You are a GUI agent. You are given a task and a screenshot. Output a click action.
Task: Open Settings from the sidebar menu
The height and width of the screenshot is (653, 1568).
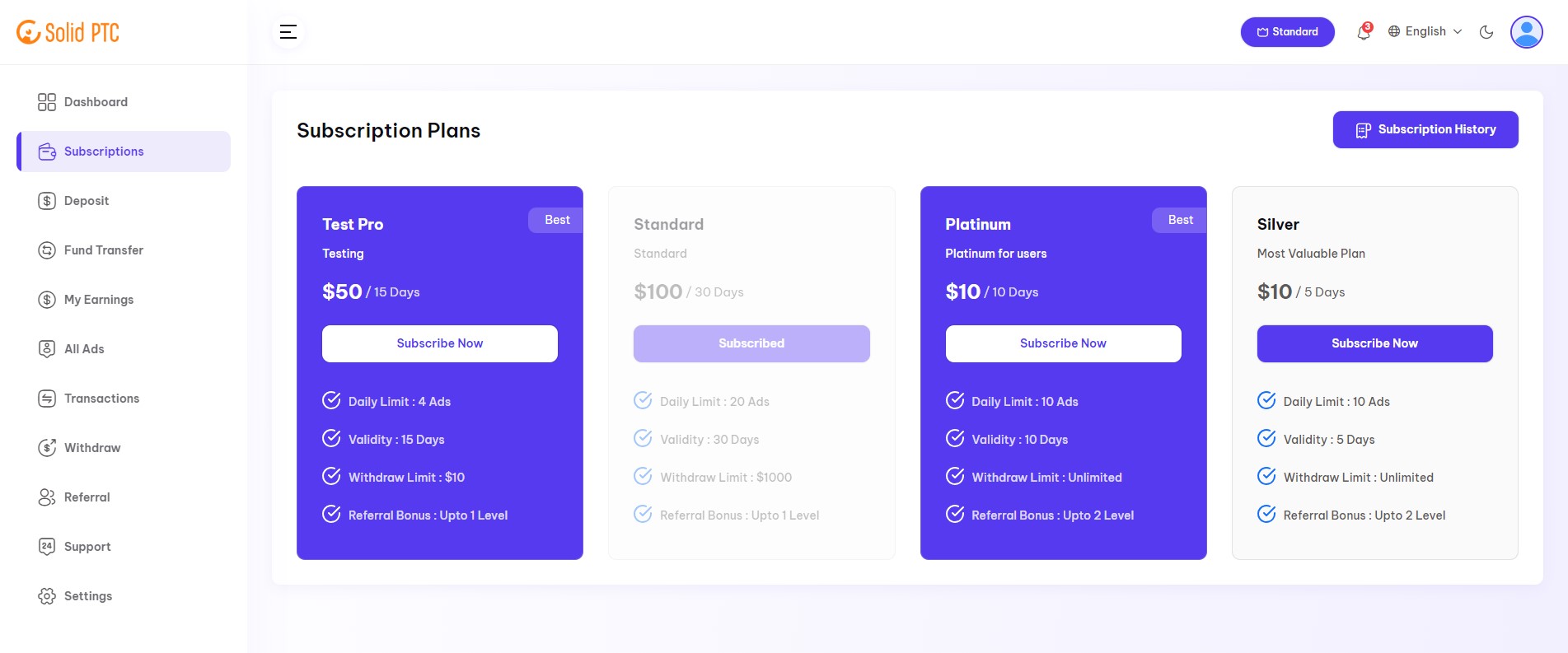click(87, 595)
